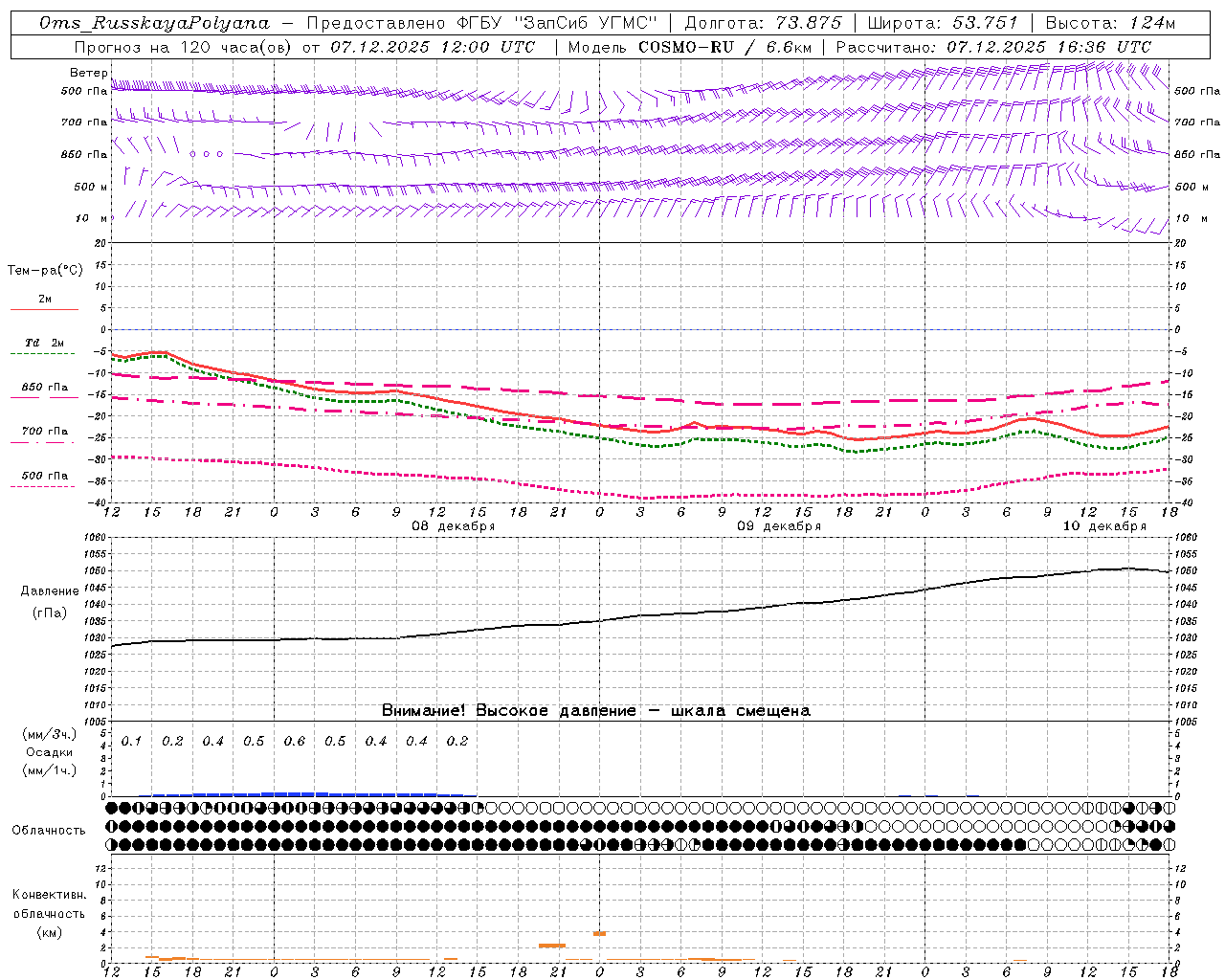Click the '08 декабря' date label
This screenshot has width=1225, height=980.
click(x=453, y=526)
